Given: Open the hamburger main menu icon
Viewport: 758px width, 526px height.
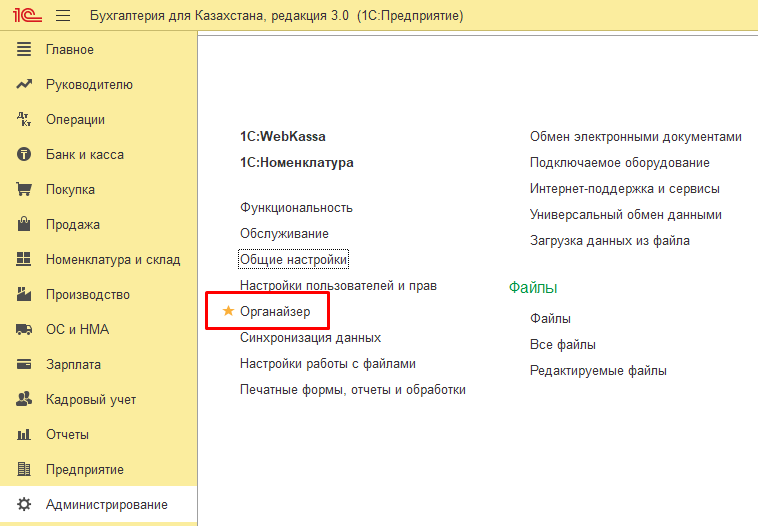Looking at the screenshot, I should click(63, 16).
